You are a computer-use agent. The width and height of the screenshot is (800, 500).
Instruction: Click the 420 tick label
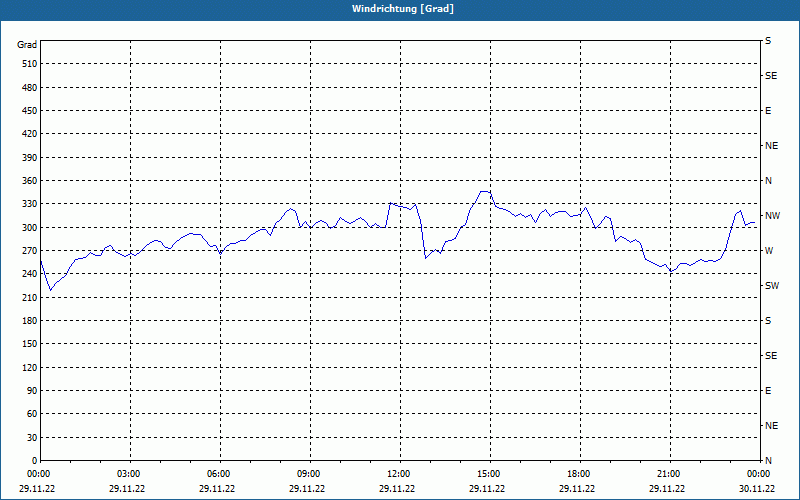click(x=30, y=134)
